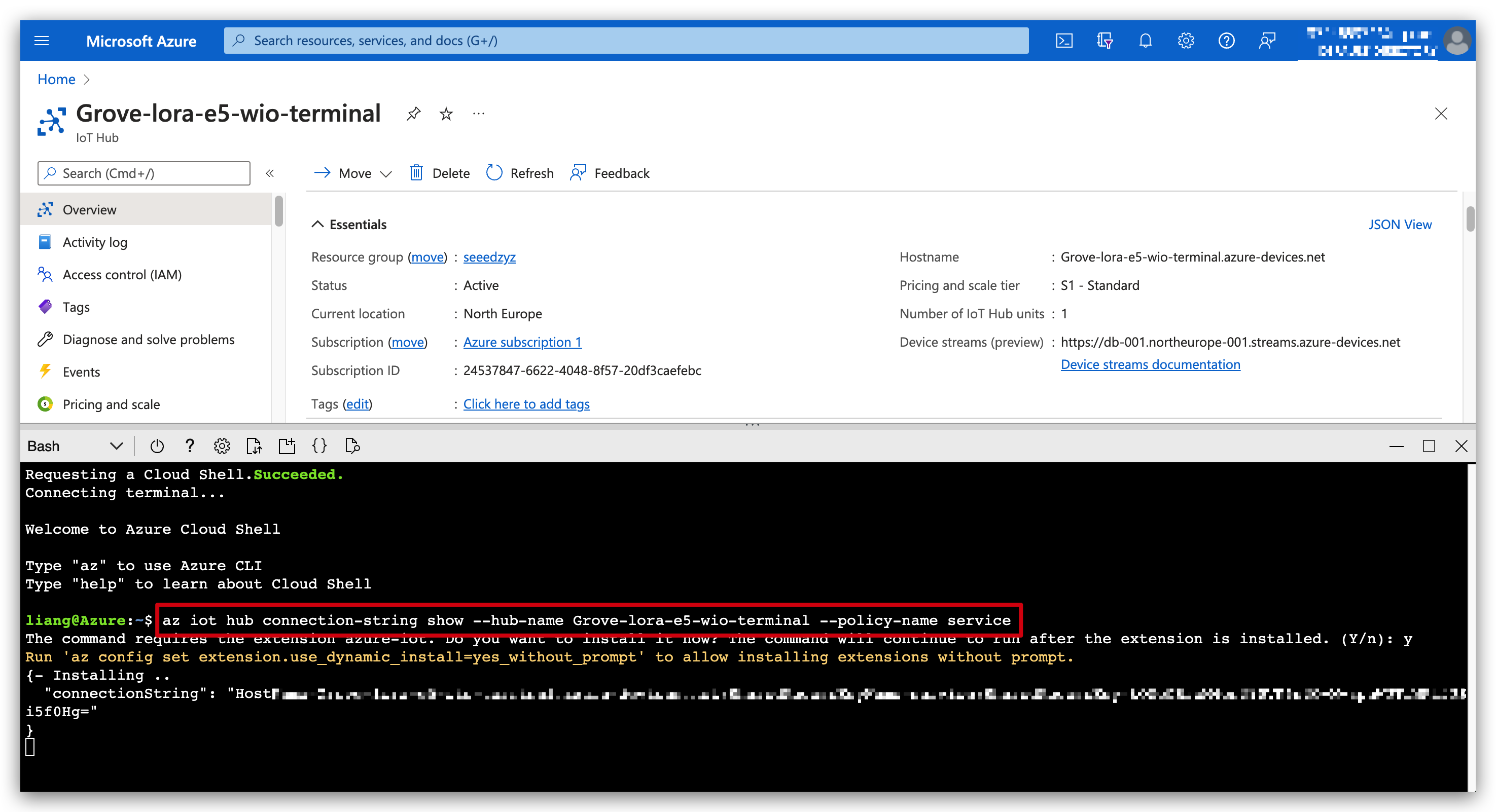Click Subscription move link
Image resolution: width=1496 pixels, height=812 pixels.
point(408,342)
